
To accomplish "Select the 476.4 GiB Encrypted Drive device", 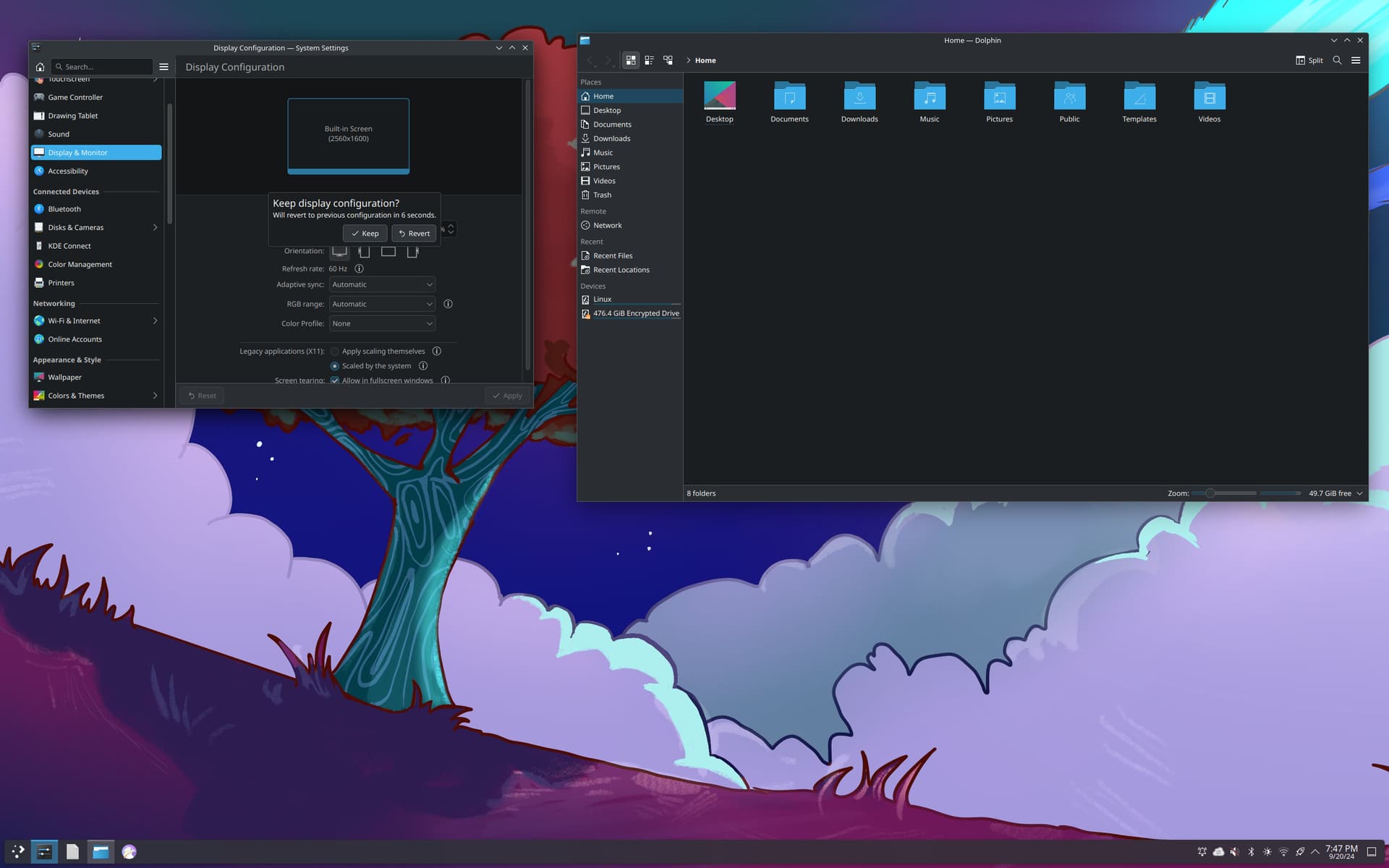I will click(x=630, y=313).
